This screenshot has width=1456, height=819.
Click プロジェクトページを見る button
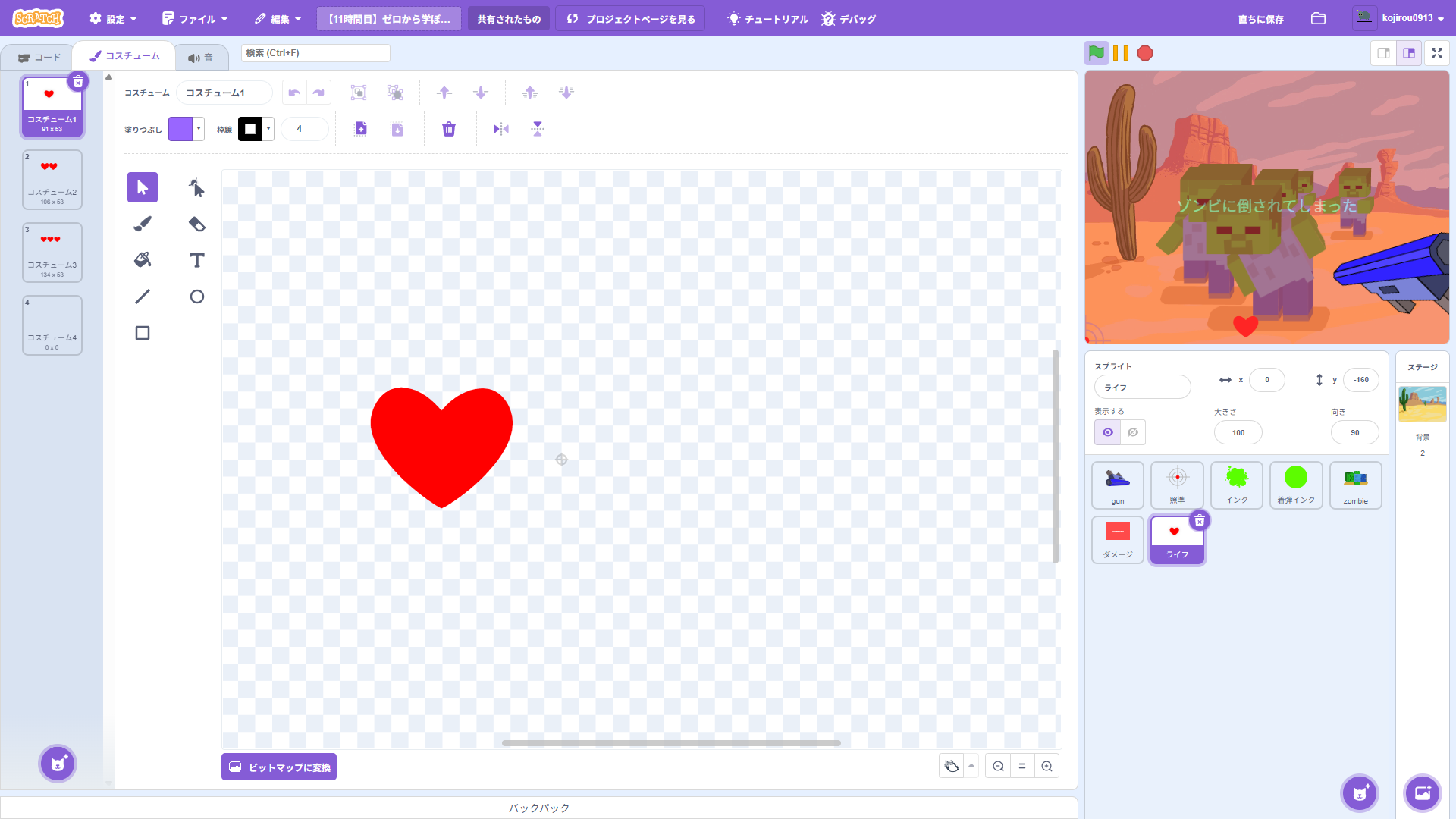[631, 19]
